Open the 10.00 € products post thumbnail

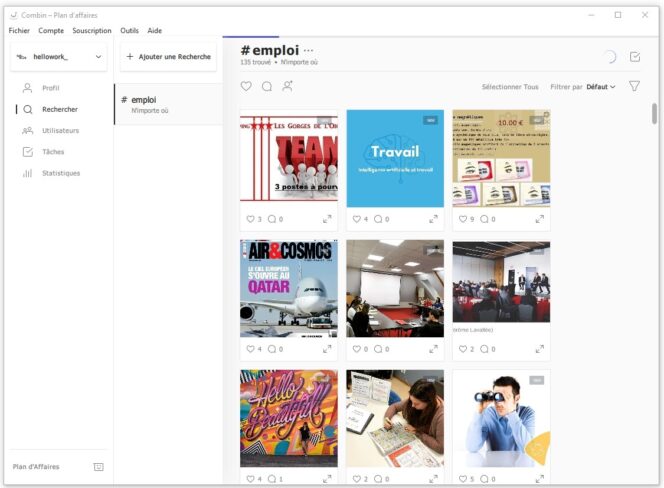(501, 158)
